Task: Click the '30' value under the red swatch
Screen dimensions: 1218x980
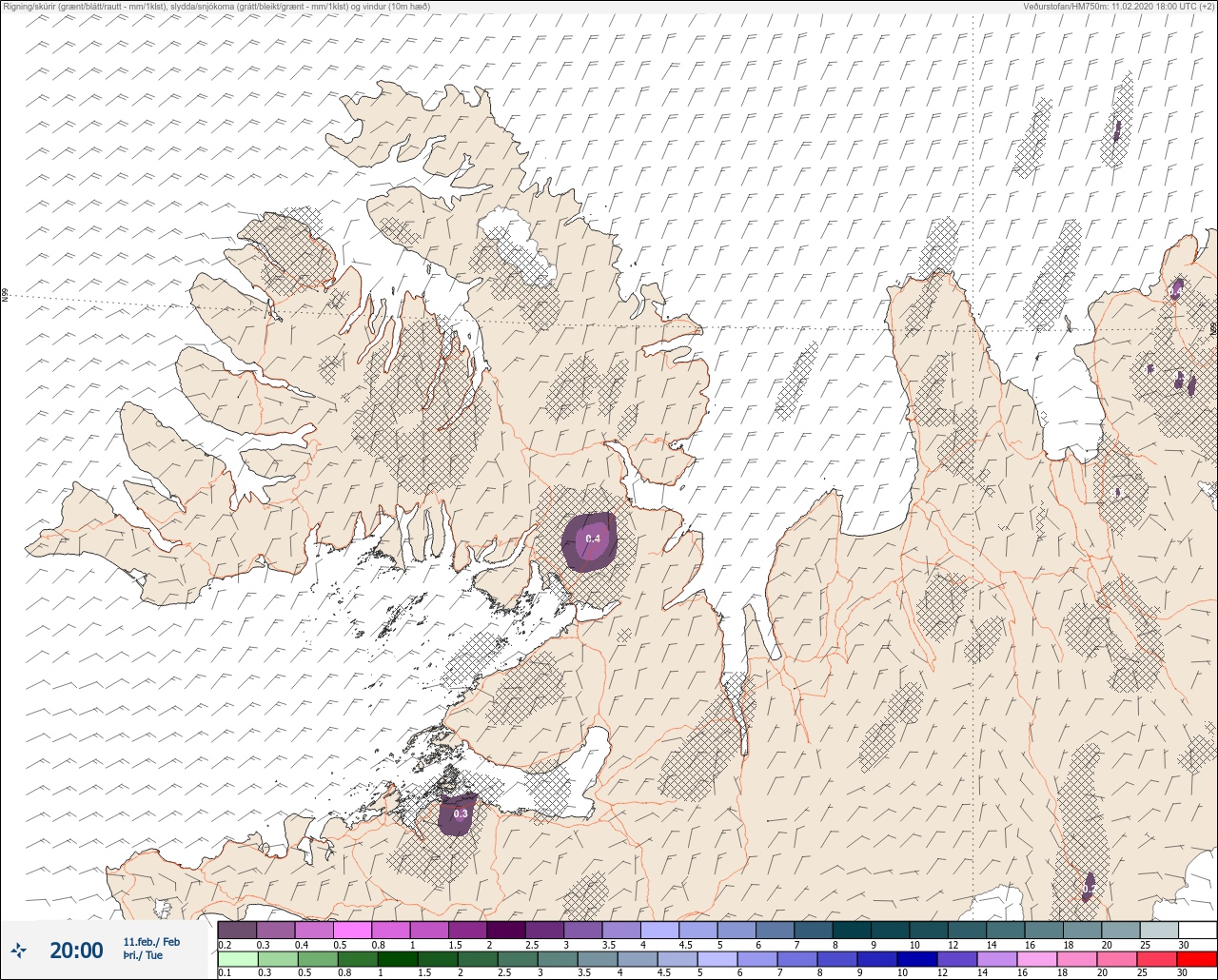Action: tap(1183, 973)
